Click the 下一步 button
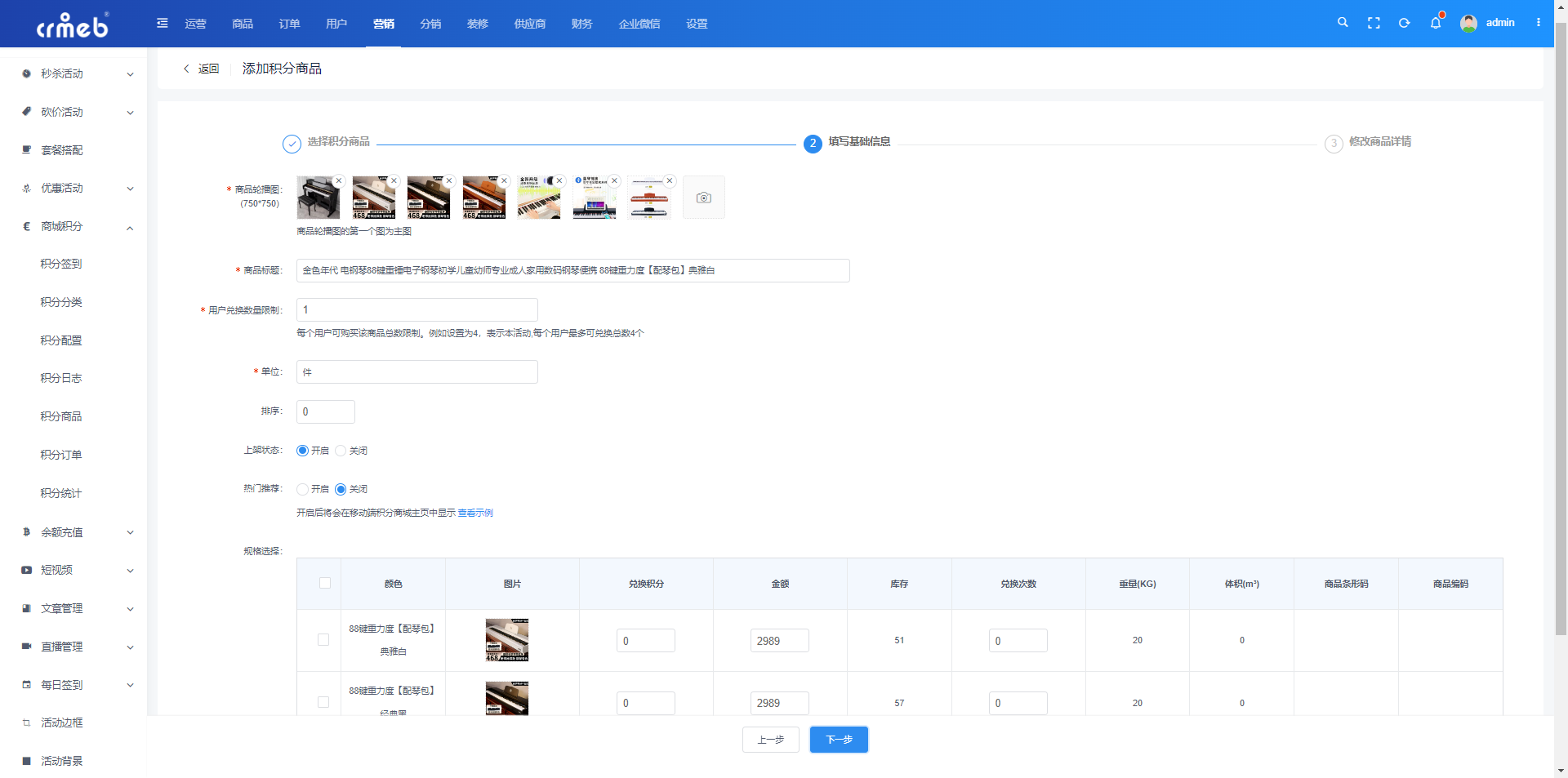The height and width of the screenshot is (778, 1568). pyautogui.click(x=839, y=740)
